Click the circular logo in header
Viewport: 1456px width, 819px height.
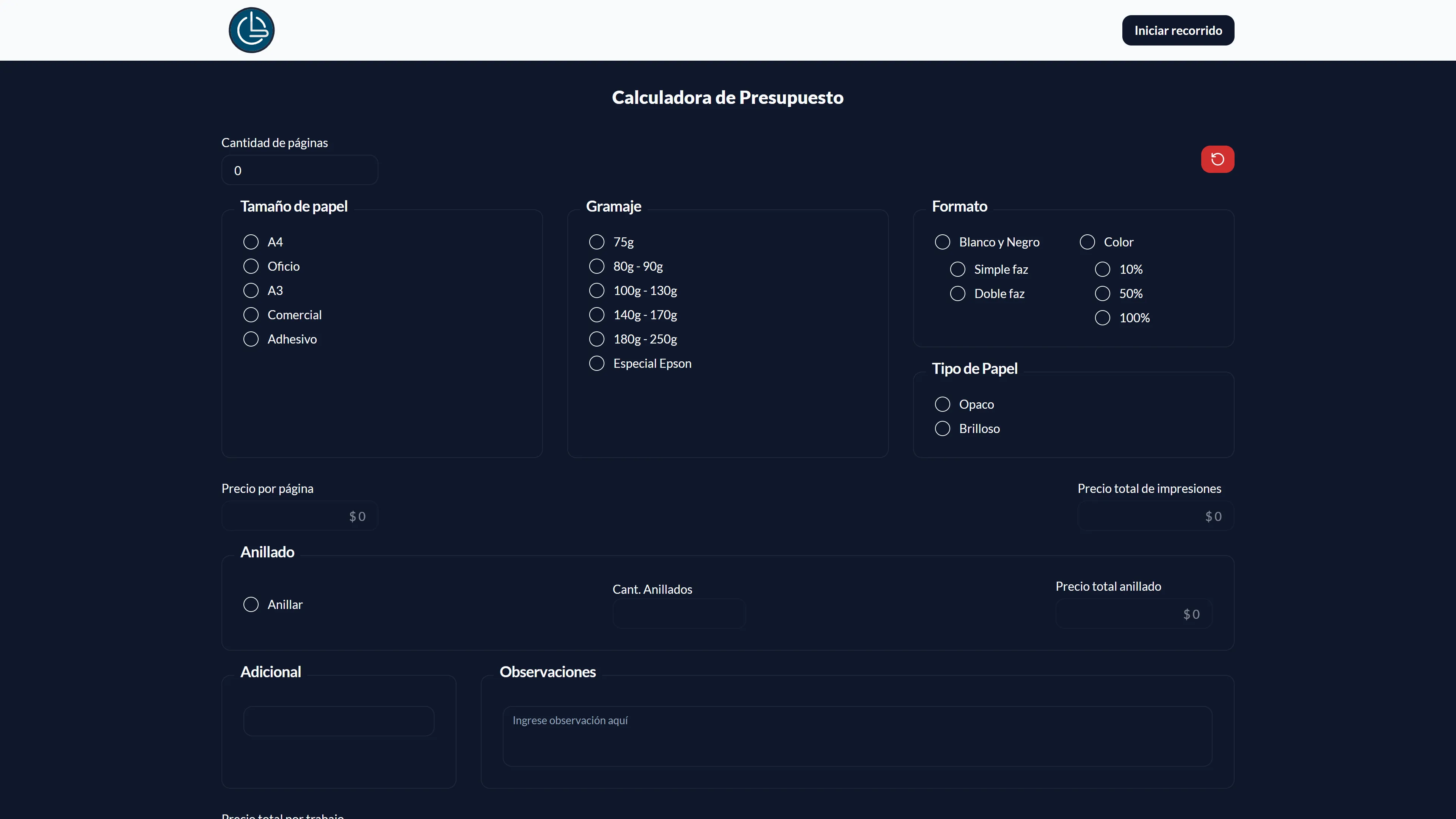pos(251,30)
